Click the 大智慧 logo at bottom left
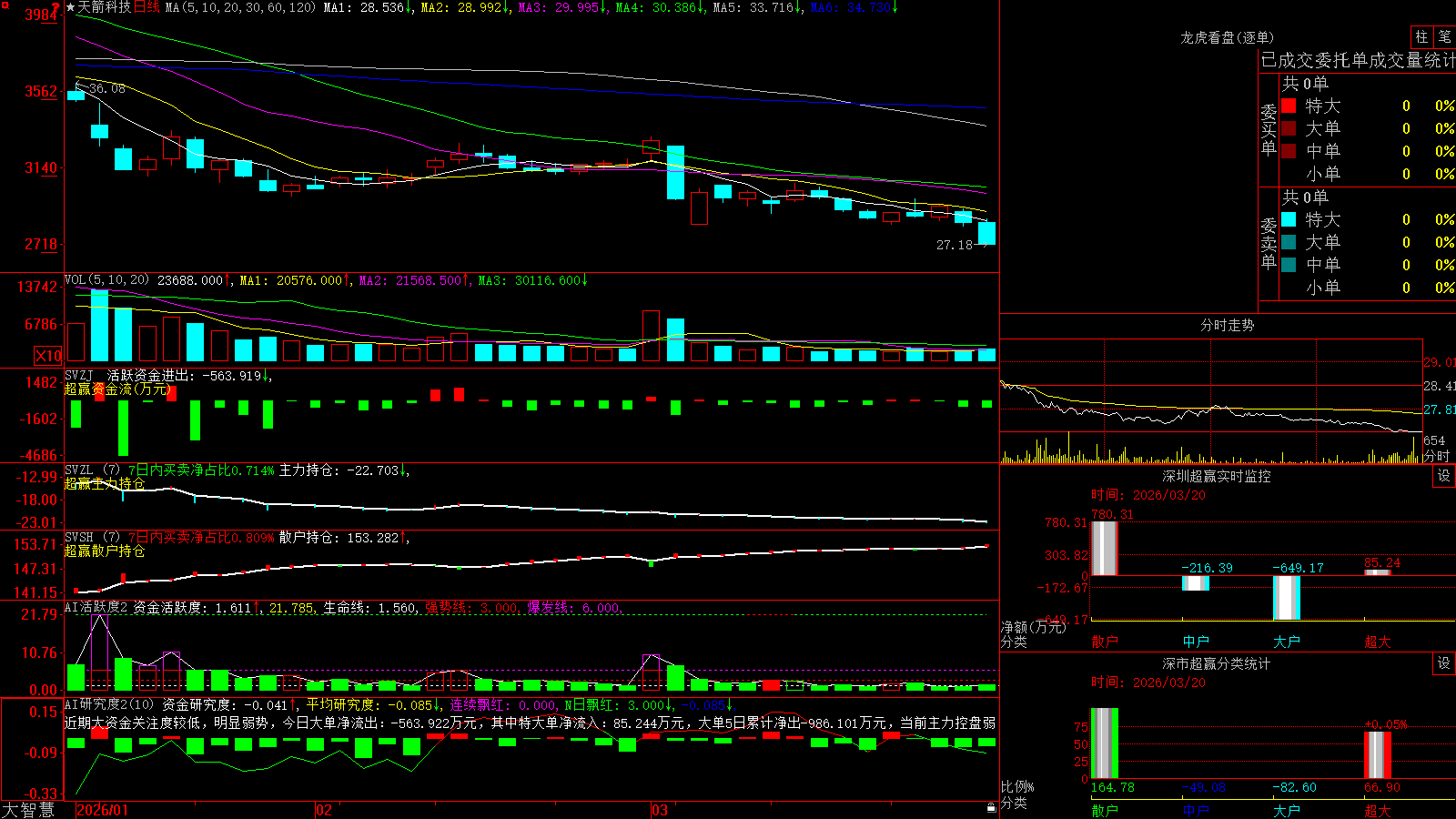The image size is (1456, 819). coord(28,809)
